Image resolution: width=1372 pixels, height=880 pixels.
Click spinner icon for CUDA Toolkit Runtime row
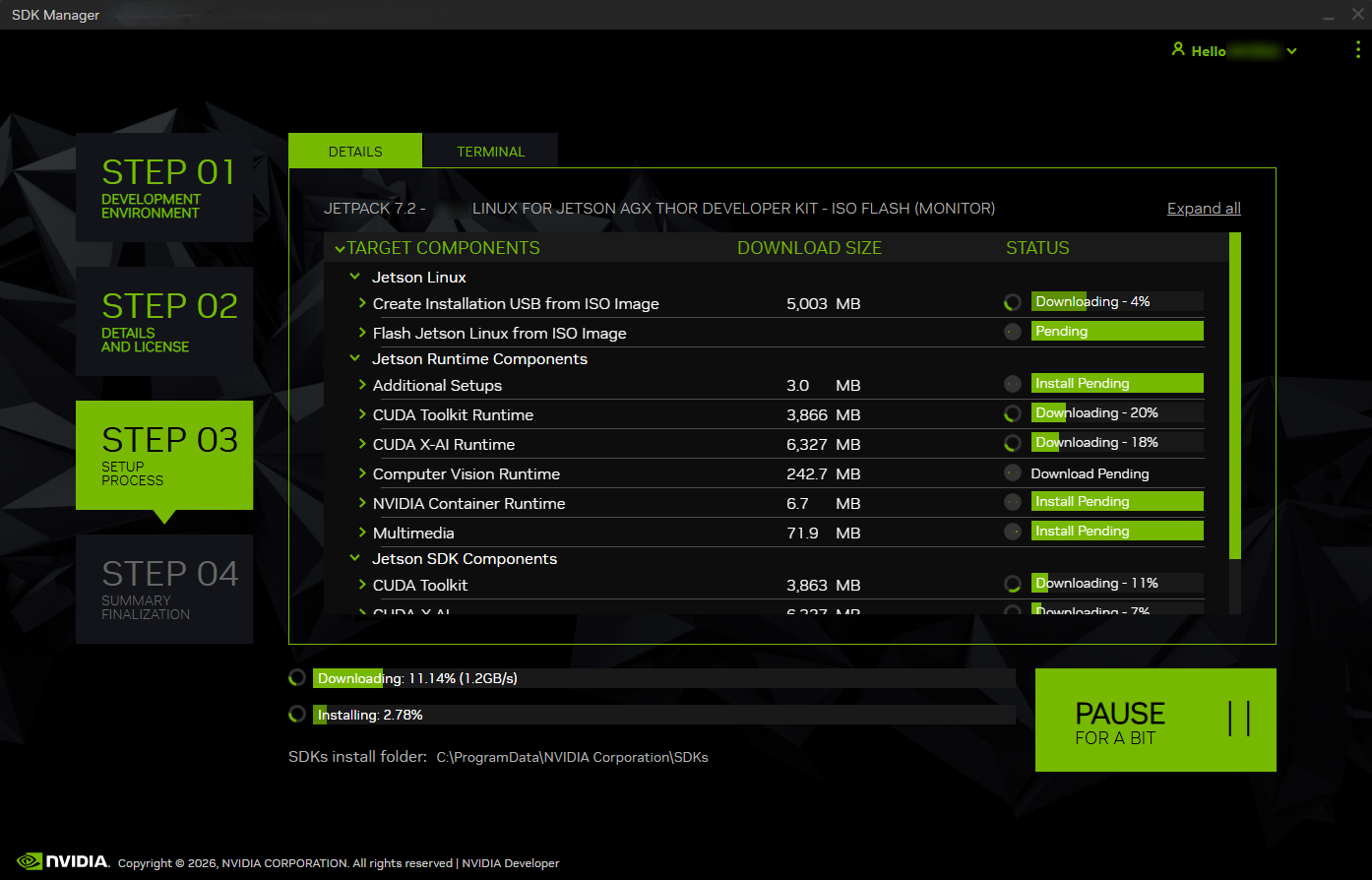click(x=1012, y=413)
